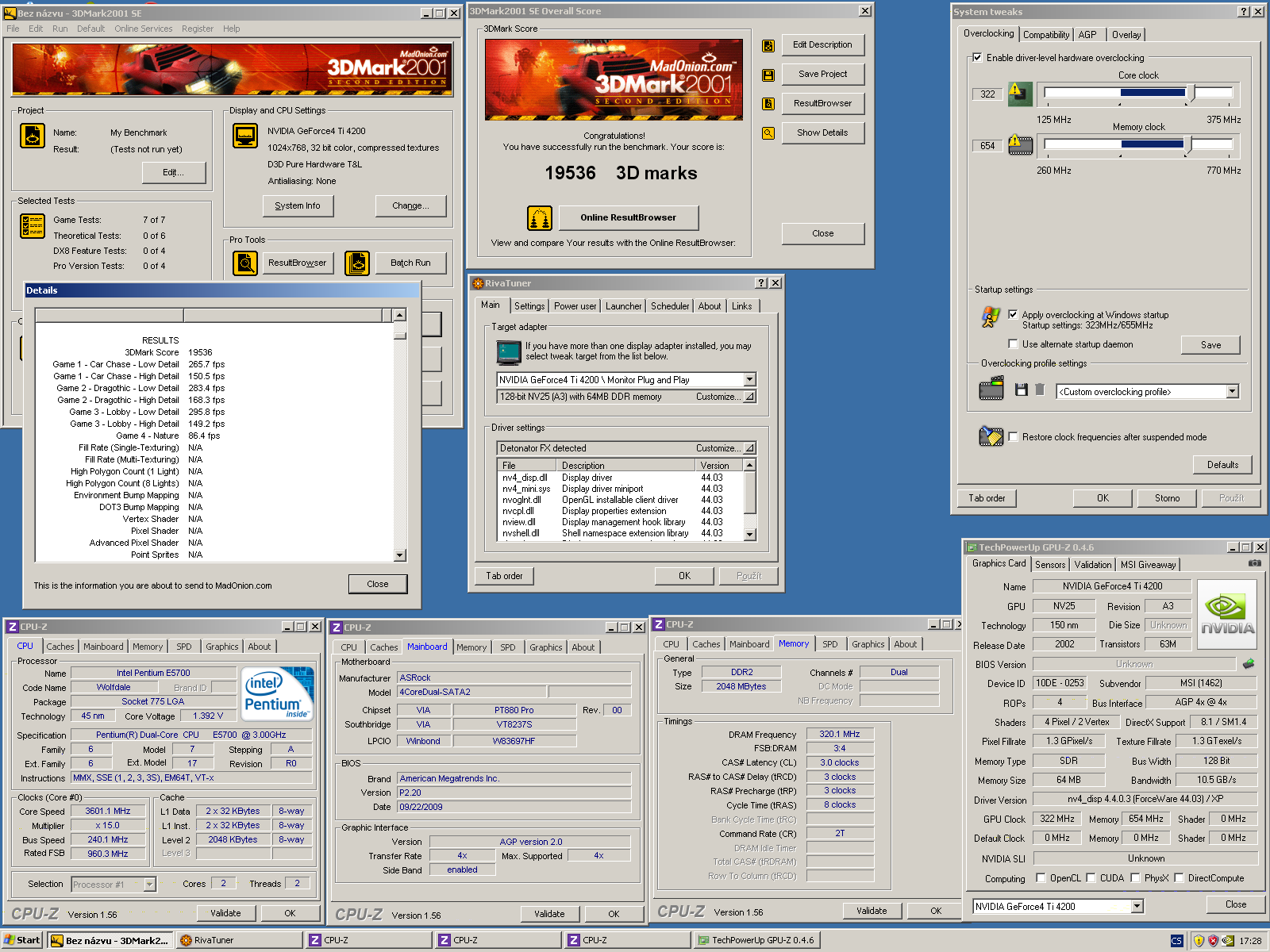This screenshot has width=1270, height=952.
Task: Click the Save button in Startup settings
Action: [1210, 344]
